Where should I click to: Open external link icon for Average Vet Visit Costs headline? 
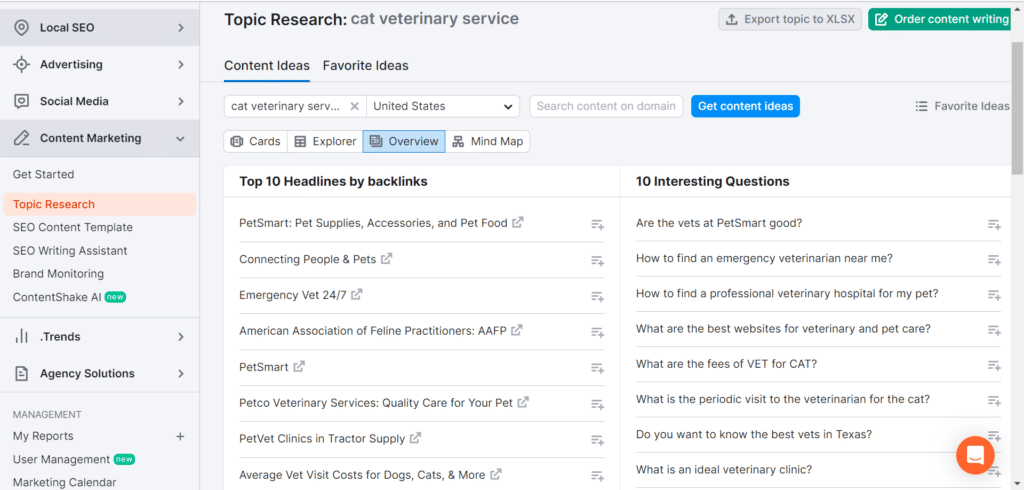[x=496, y=474]
